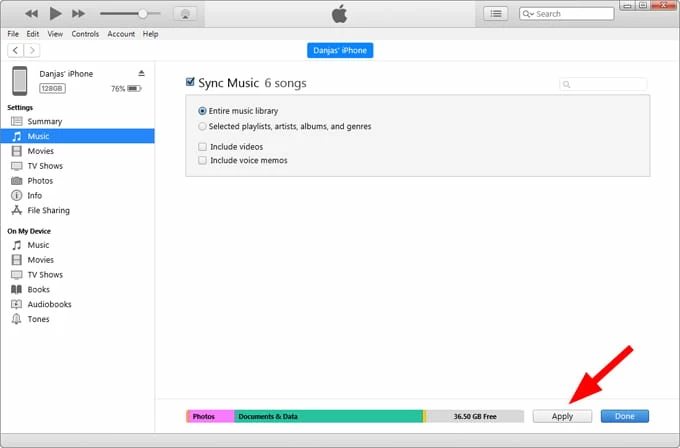Skip to the next track
This screenshot has height=448, width=680.
click(x=78, y=14)
